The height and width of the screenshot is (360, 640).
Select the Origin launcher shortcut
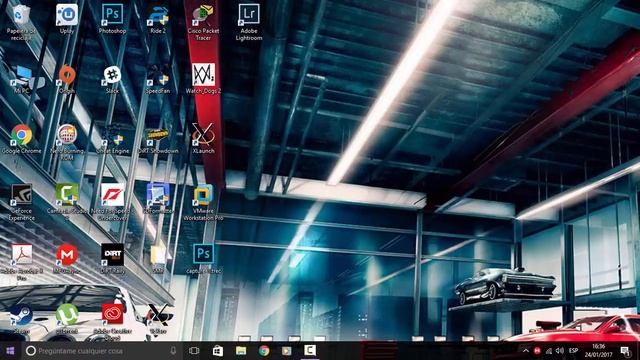[67, 79]
